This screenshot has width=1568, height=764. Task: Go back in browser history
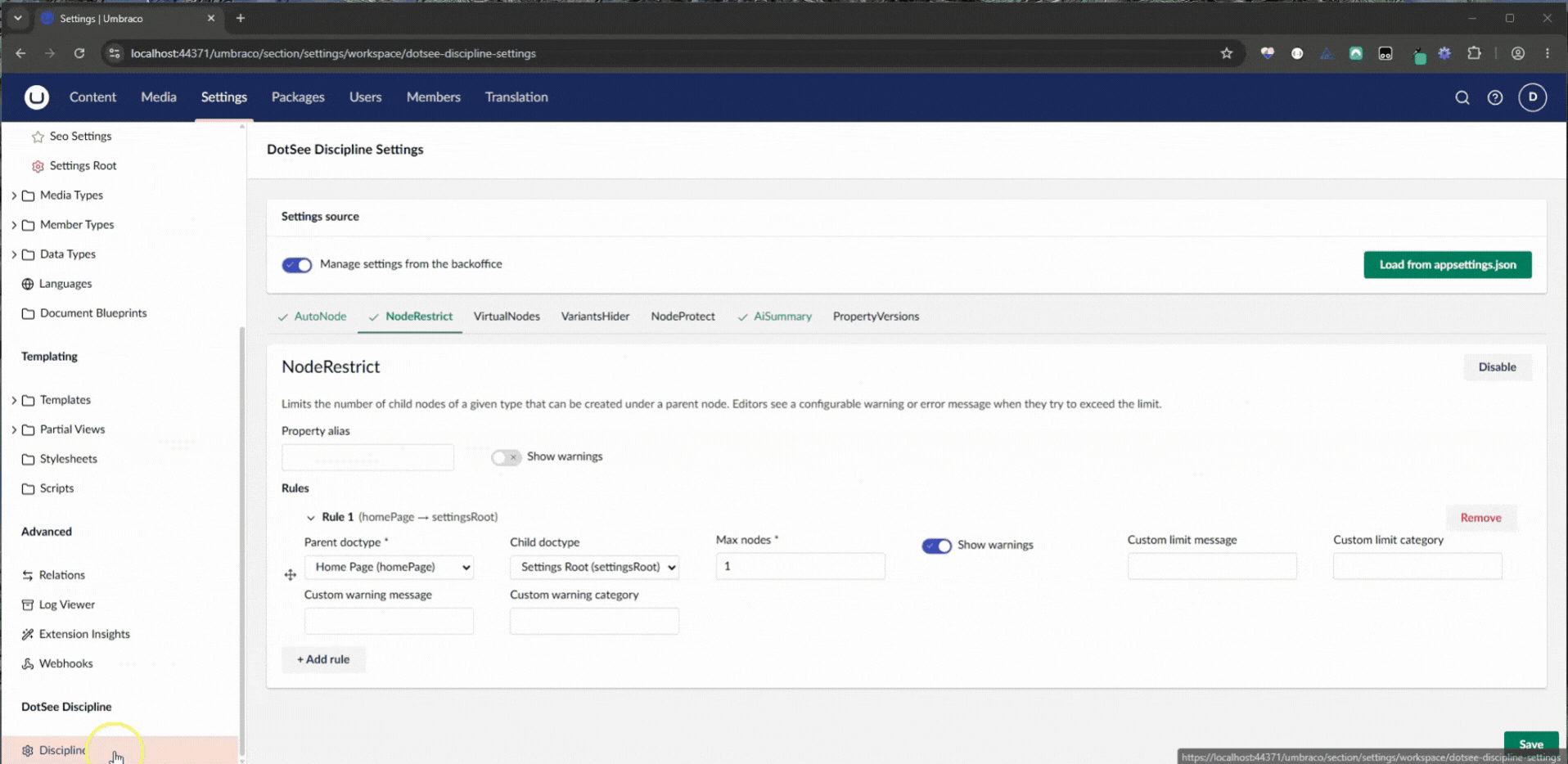(x=20, y=53)
